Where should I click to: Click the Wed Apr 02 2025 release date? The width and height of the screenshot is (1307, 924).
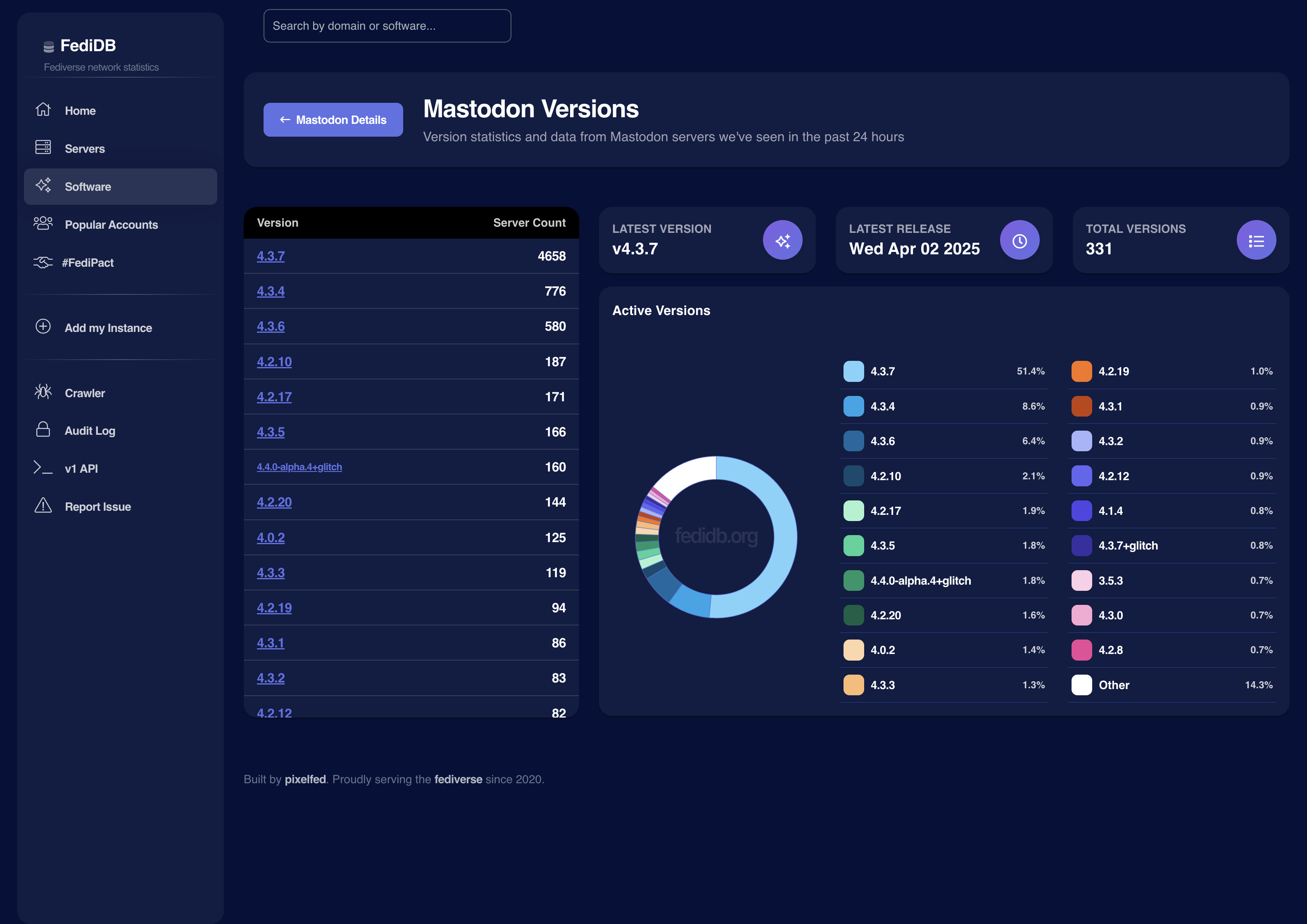click(914, 249)
